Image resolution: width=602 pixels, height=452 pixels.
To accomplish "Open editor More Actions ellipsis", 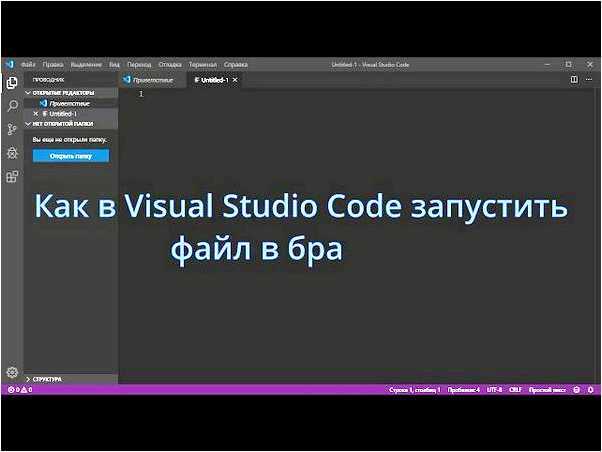I will coord(589,79).
